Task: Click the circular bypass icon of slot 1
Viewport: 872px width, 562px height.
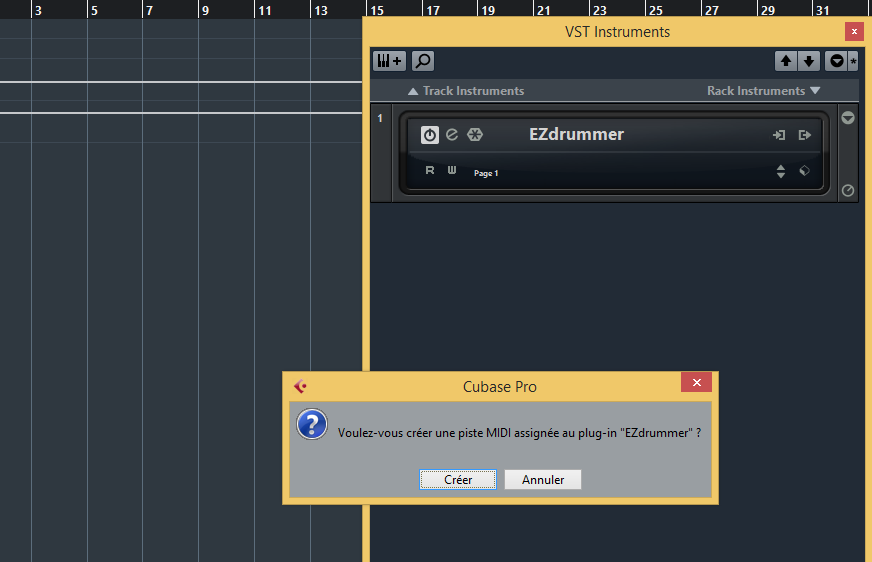Action: pos(848,191)
